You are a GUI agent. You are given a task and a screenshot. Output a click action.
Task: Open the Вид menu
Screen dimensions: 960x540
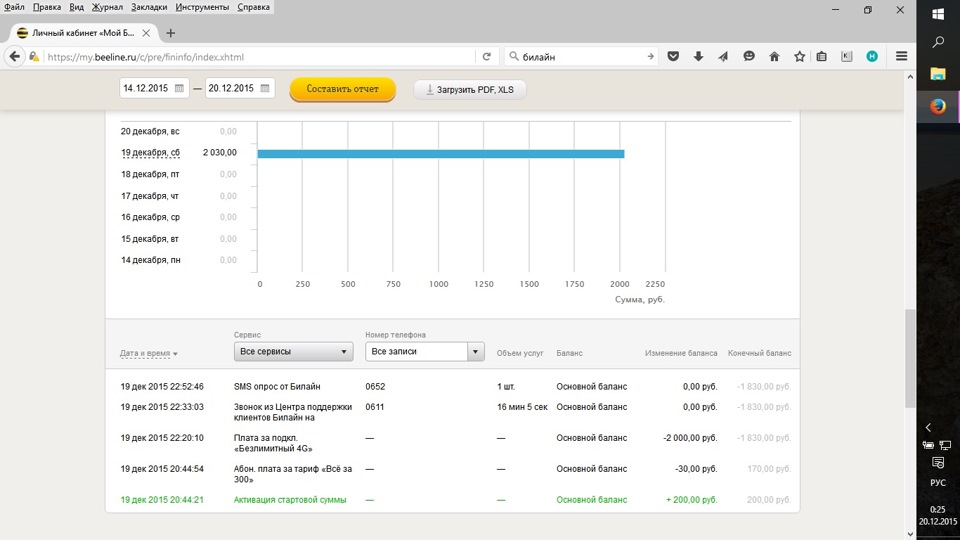point(77,7)
